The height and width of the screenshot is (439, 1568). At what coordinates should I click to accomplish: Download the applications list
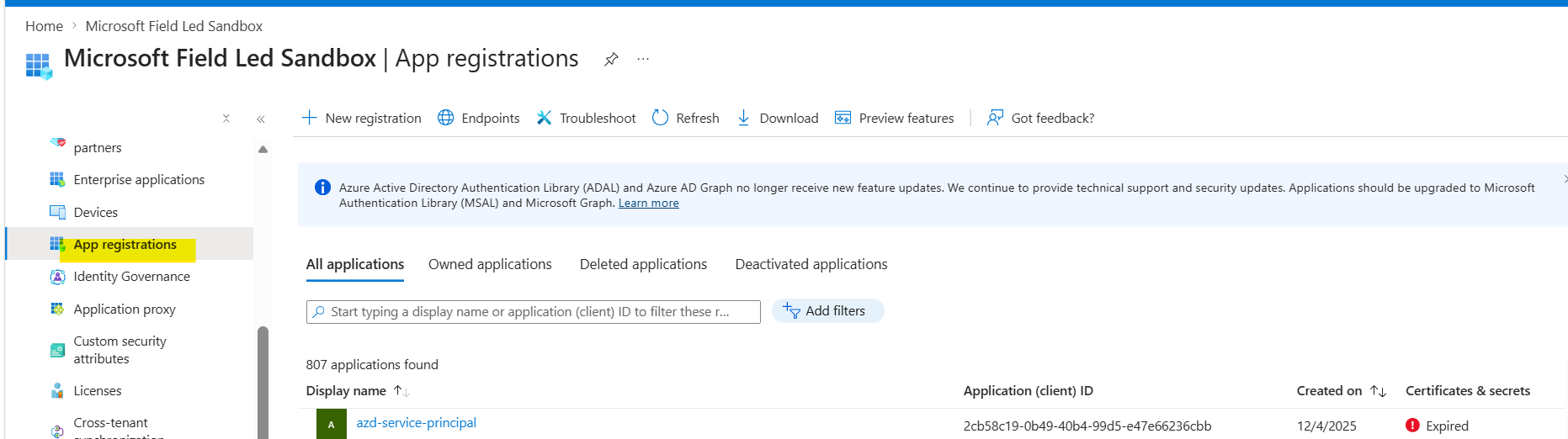point(778,118)
